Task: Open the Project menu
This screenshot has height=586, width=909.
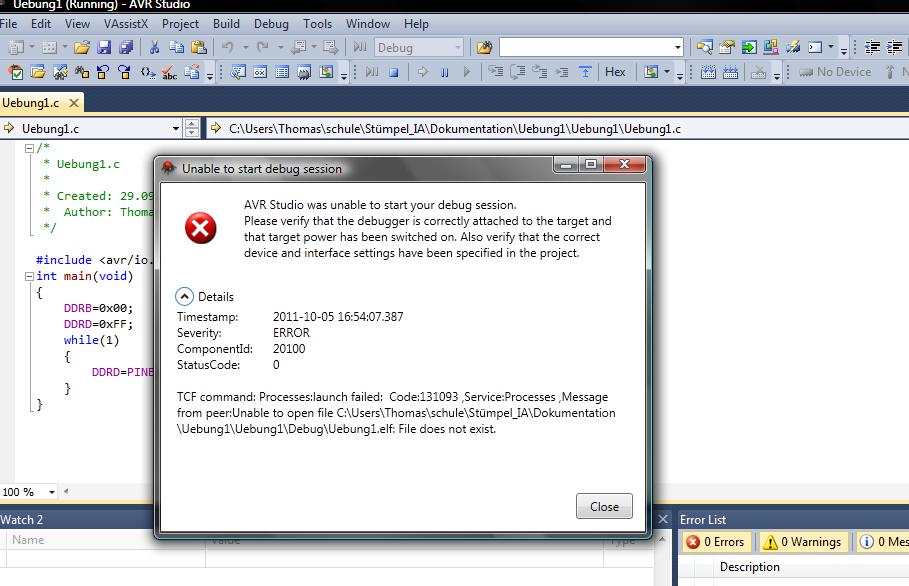Action: [180, 24]
